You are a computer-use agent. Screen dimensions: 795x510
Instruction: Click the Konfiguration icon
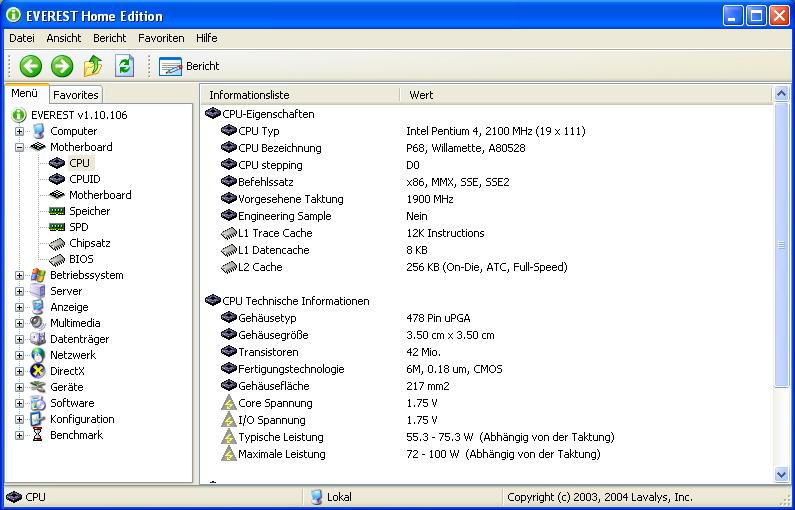38,419
